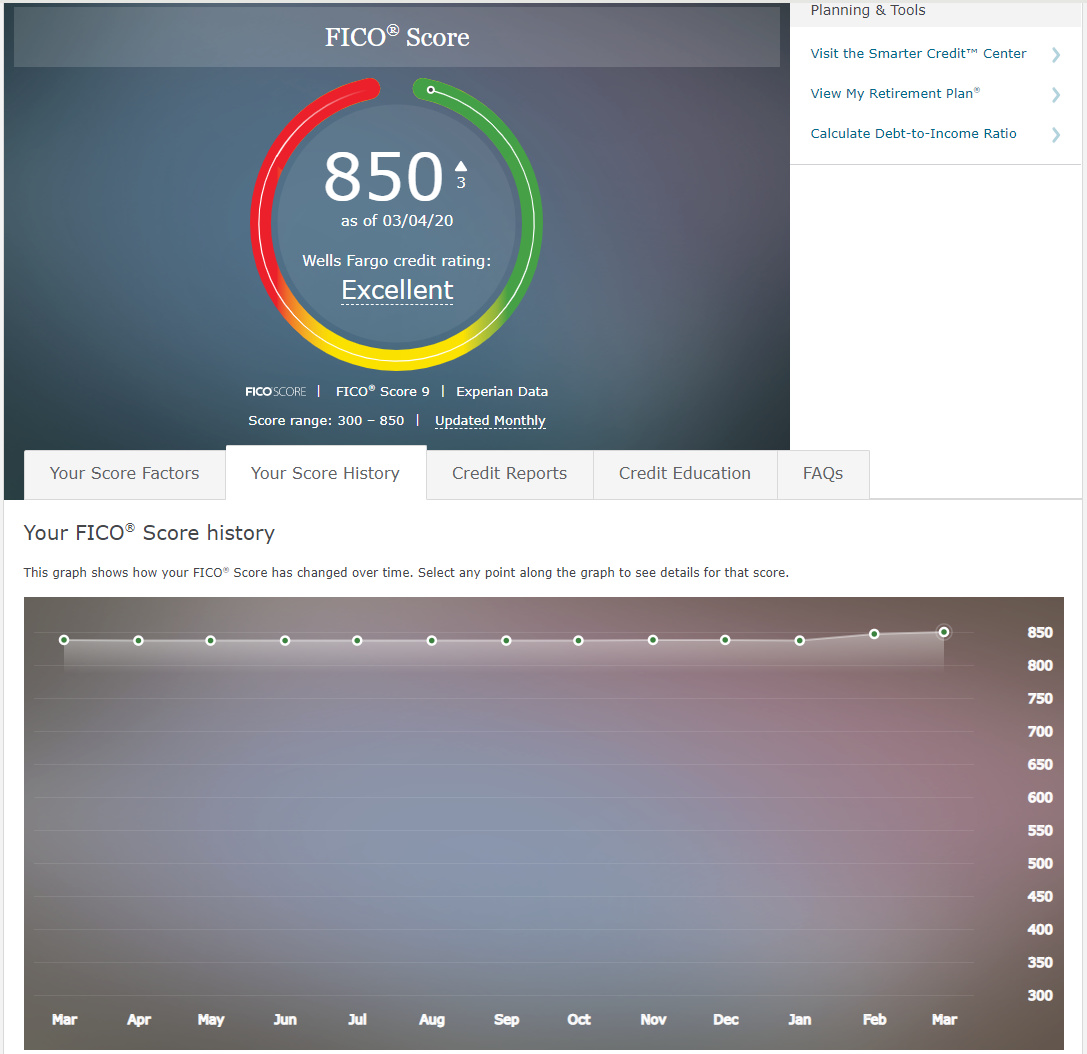Select the Sep point on score graph
Screen dimensions: 1087x1054
coord(507,641)
